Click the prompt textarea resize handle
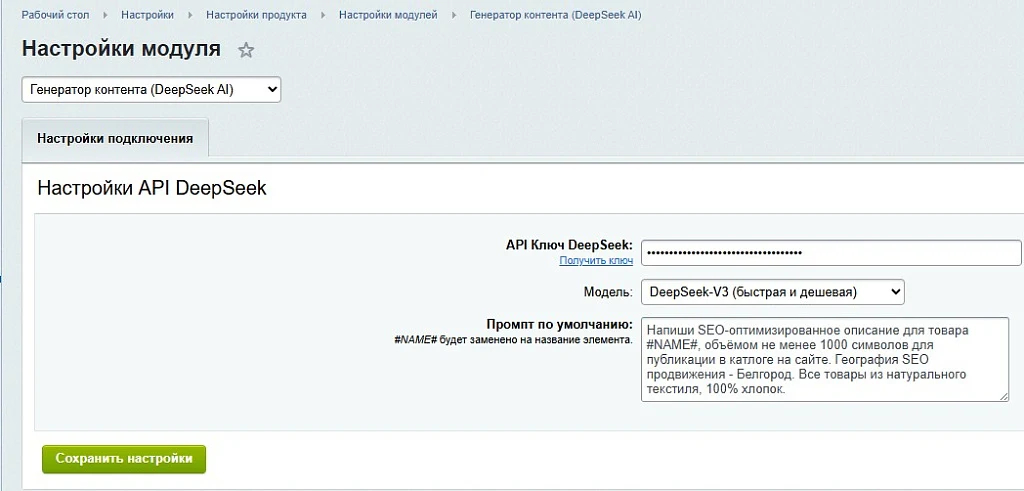The width and height of the screenshot is (1024, 491). (1003, 396)
